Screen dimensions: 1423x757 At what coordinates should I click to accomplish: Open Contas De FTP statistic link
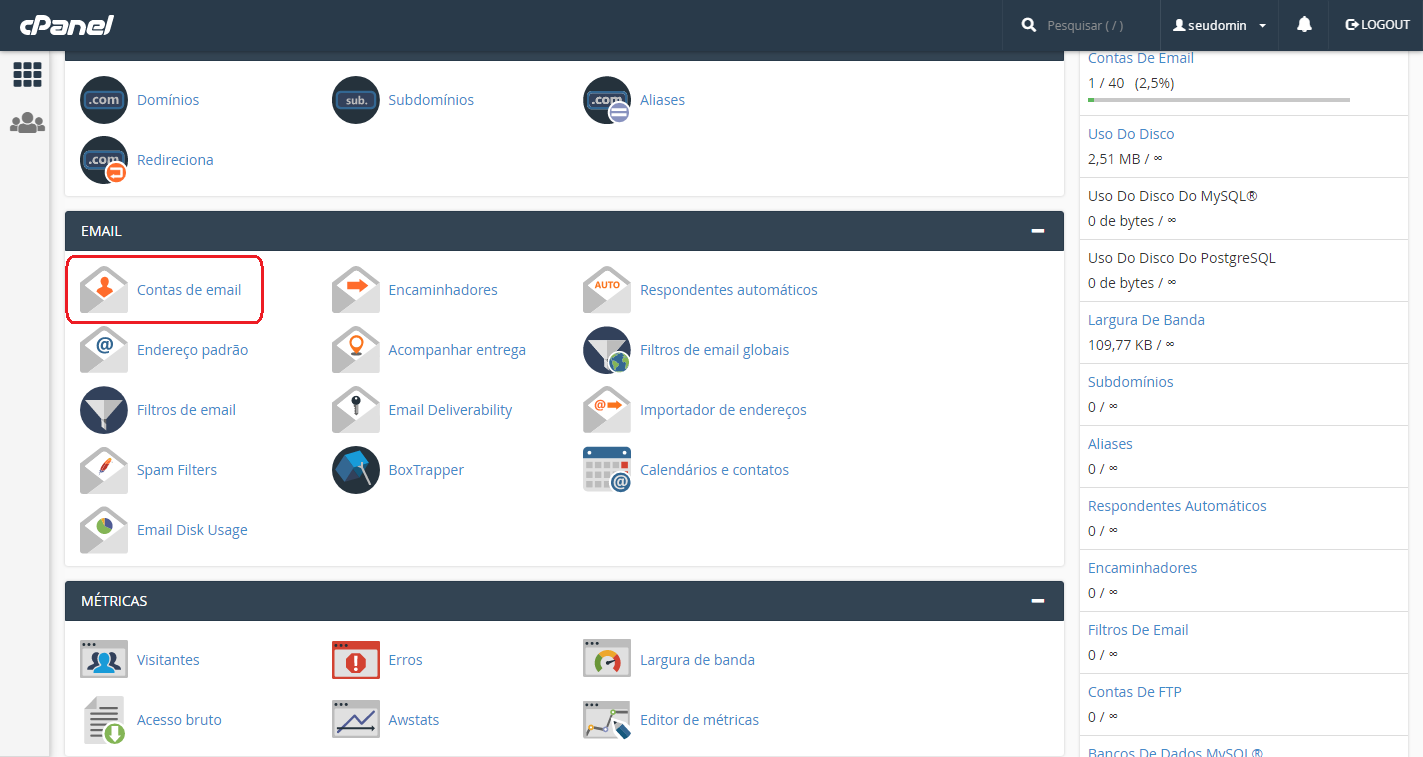click(x=1135, y=692)
